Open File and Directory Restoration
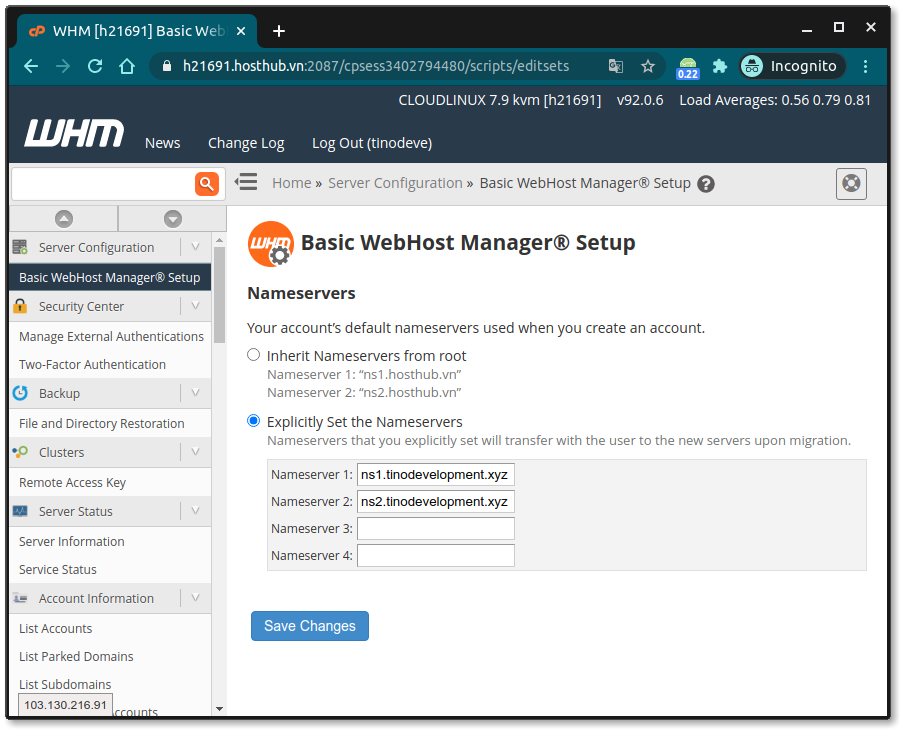The image size is (900, 729). (102, 424)
